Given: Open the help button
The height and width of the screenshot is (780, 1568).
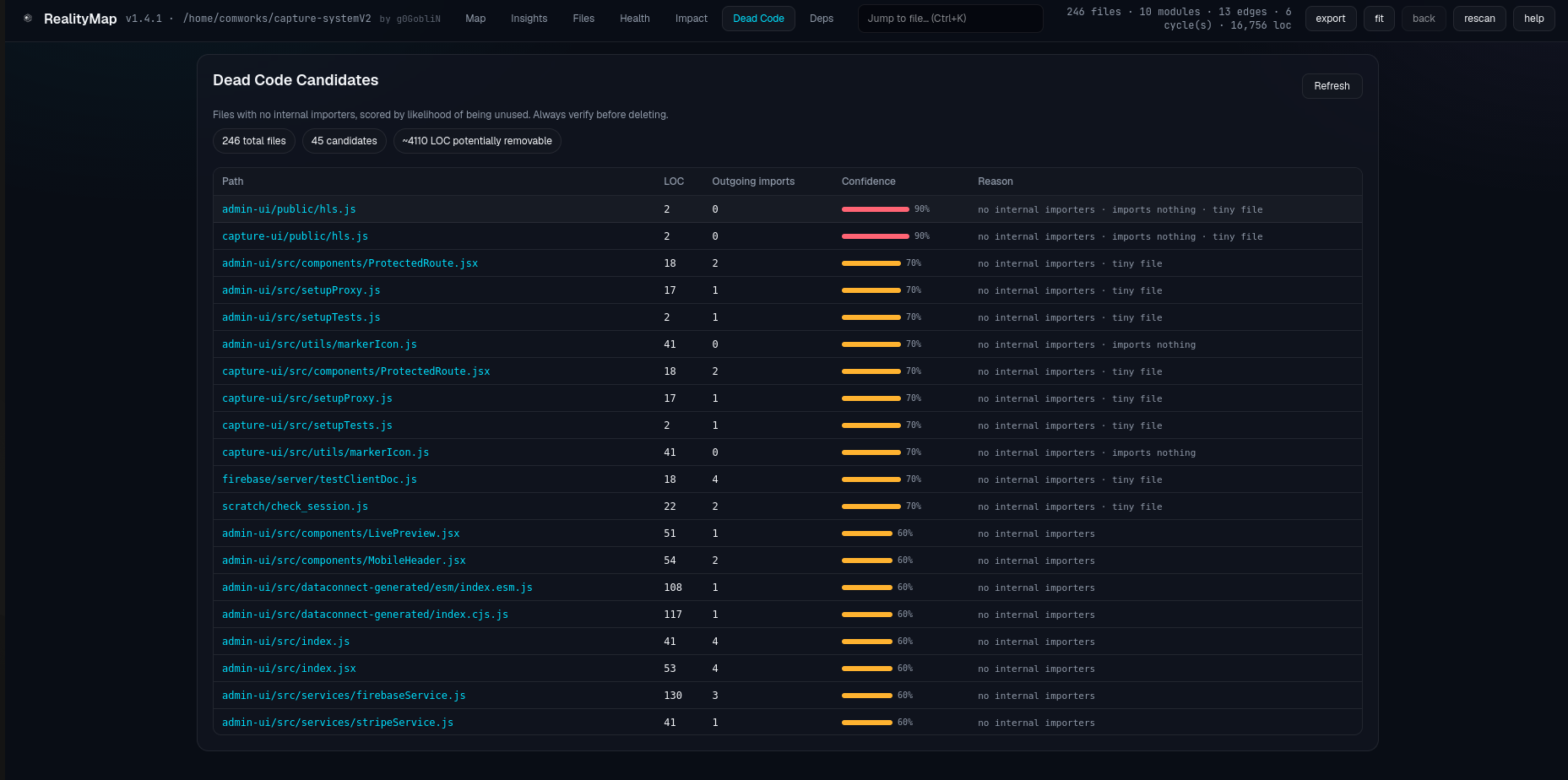Looking at the screenshot, I should (1534, 19).
